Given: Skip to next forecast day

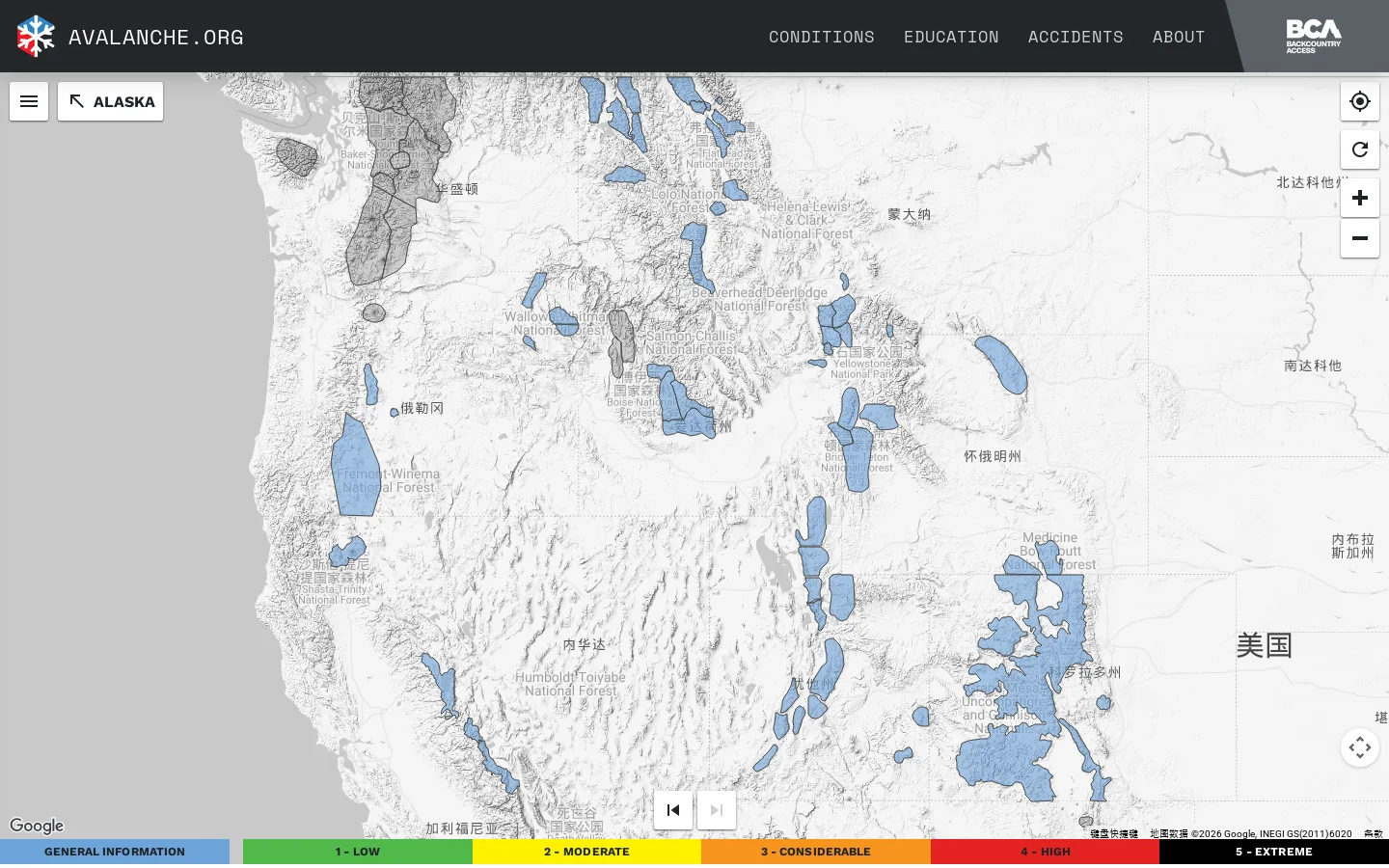Looking at the screenshot, I should tap(717, 810).
